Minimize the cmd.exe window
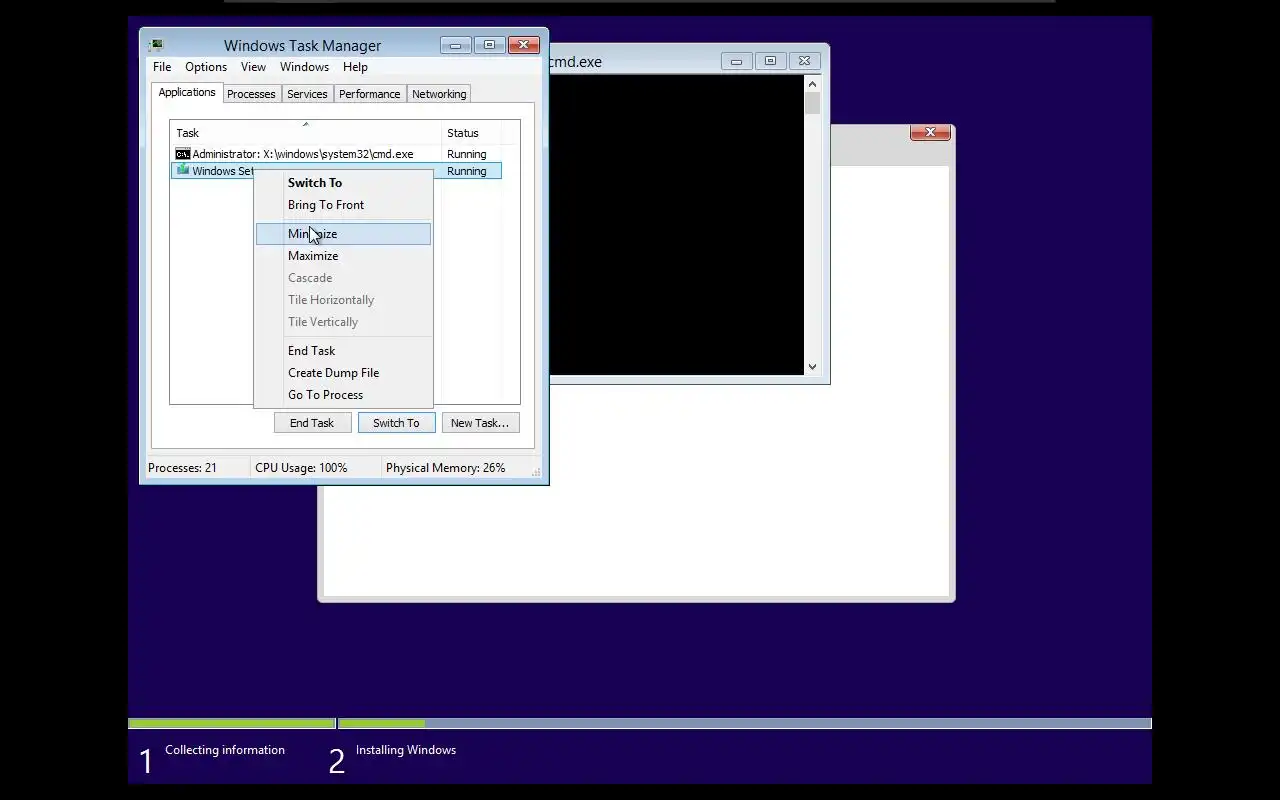 (x=736, y=61)
